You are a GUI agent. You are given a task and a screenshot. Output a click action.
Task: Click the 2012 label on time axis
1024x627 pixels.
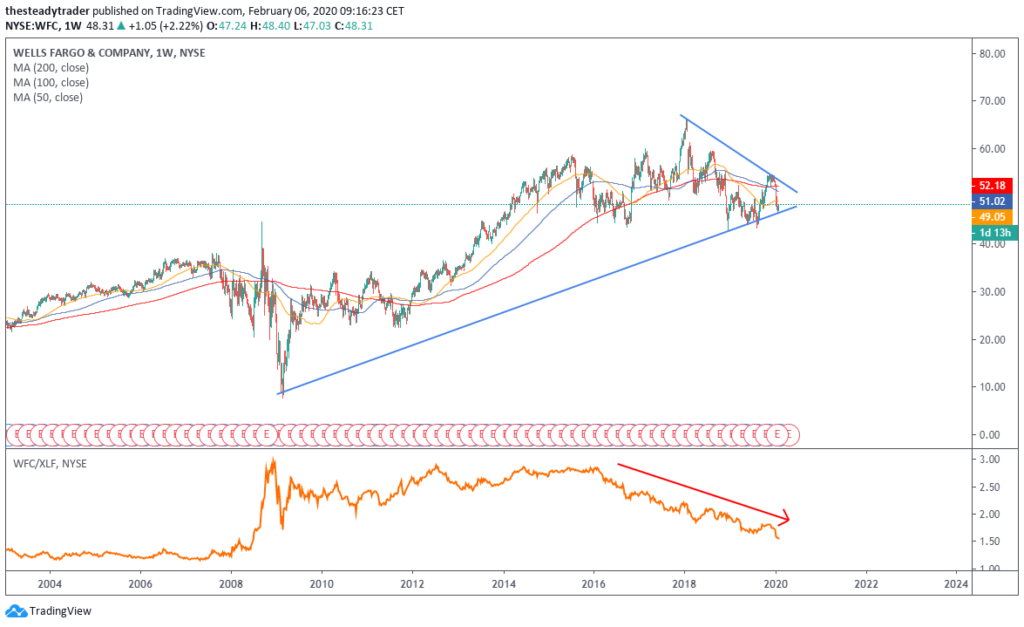[x=412, y=584]
